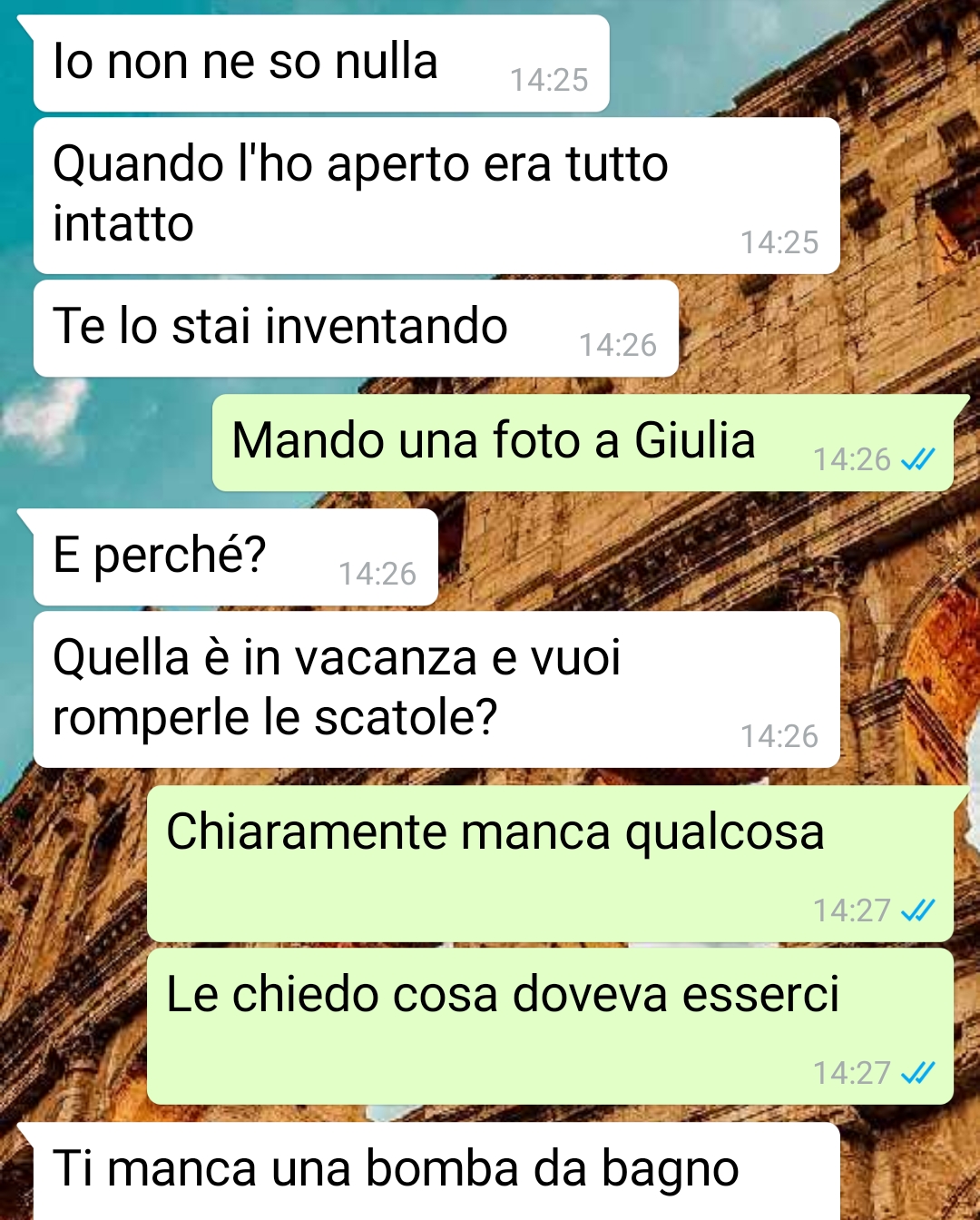
Task: Select the 'Te lo stai inventando' bubble
Action: (x=356, y=328)
